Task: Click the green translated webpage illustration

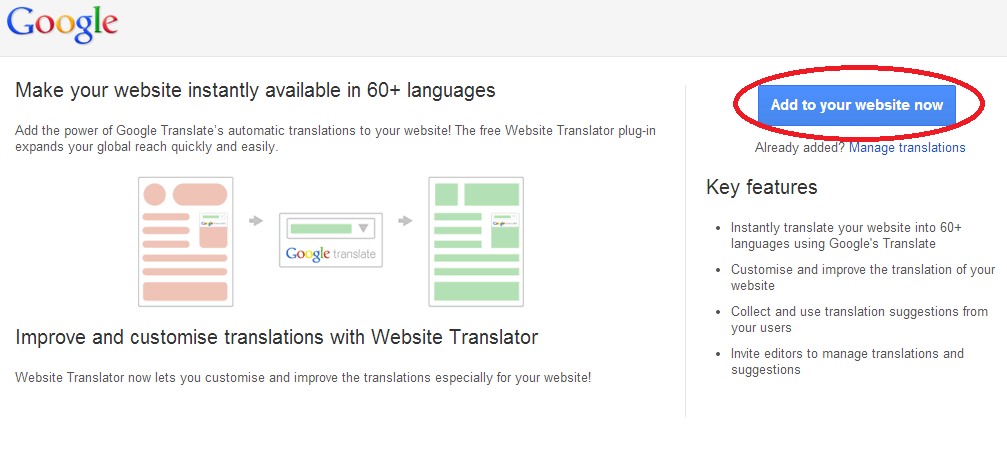Action: point(476,241)
